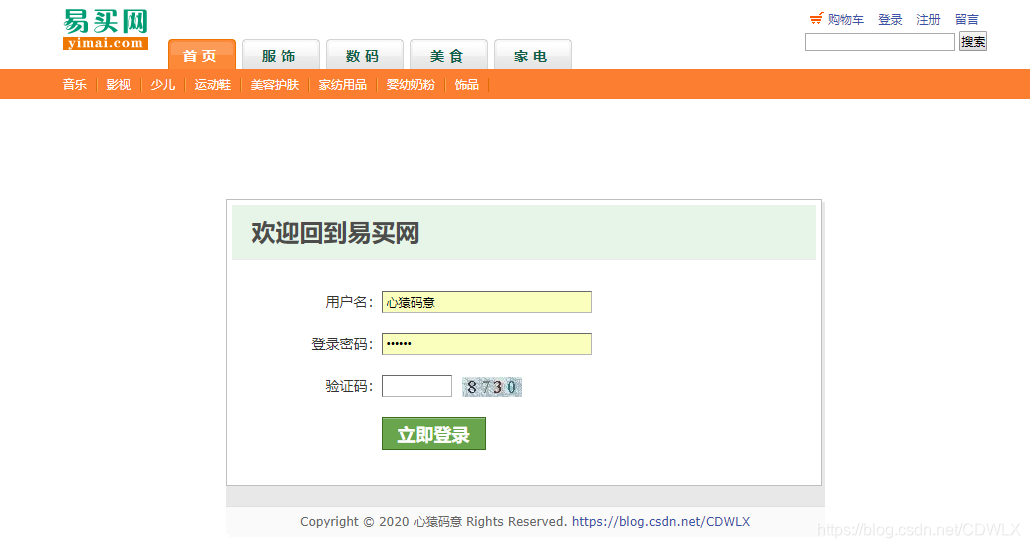Image resolution: width=1030 pixels, height=548 pixels.
Task: Open the 饰品 category
Action: (x=466, y=85)
